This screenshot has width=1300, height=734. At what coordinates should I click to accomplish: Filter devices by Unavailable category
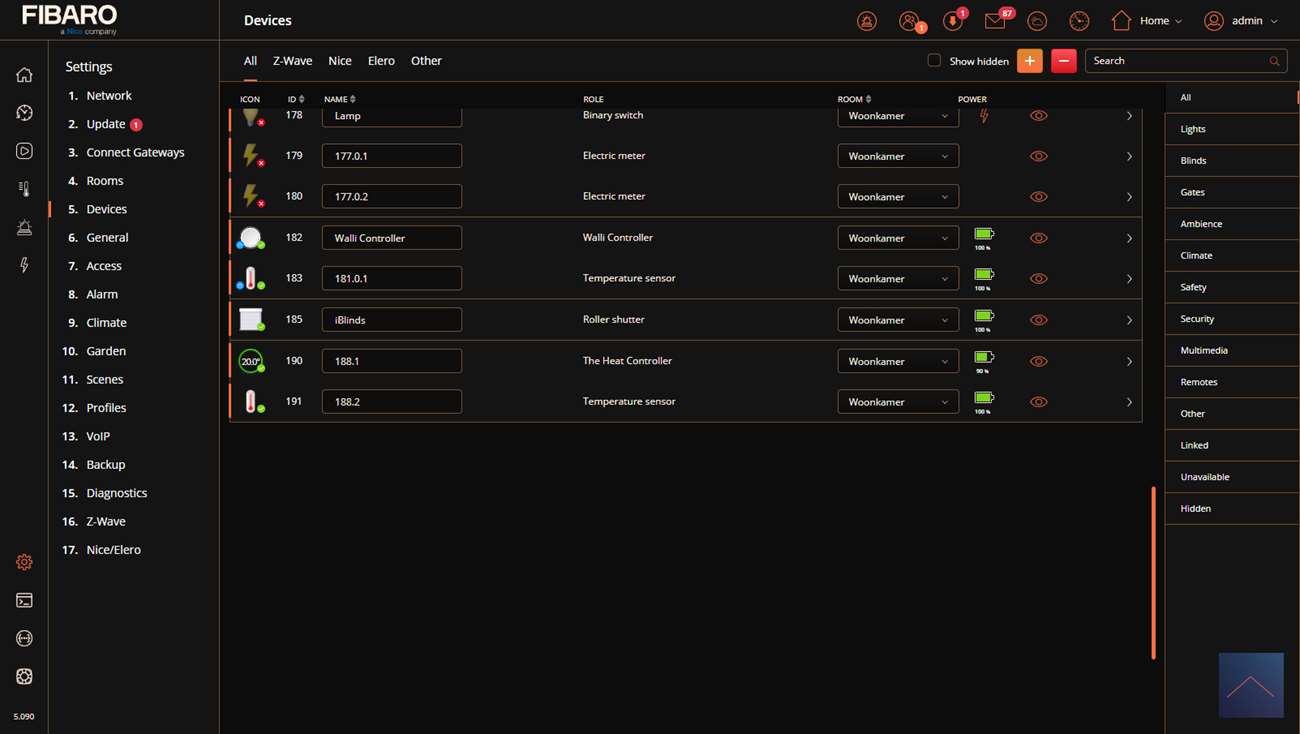pyautogui.click(x=1204, y=477)
